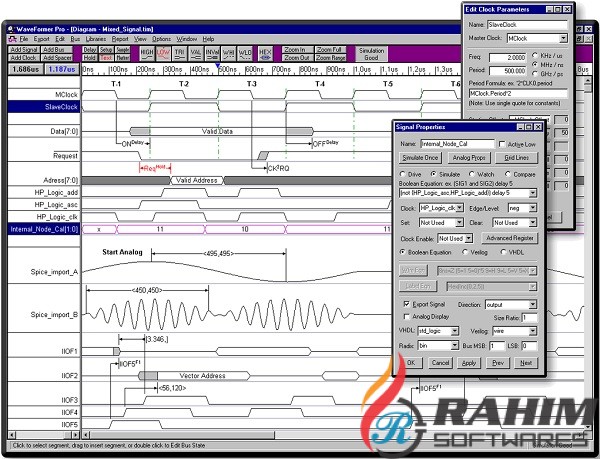The image size is (600, 459).
Task: Click the blue time cursor marker on ruler
Action: tap(218, 66)
